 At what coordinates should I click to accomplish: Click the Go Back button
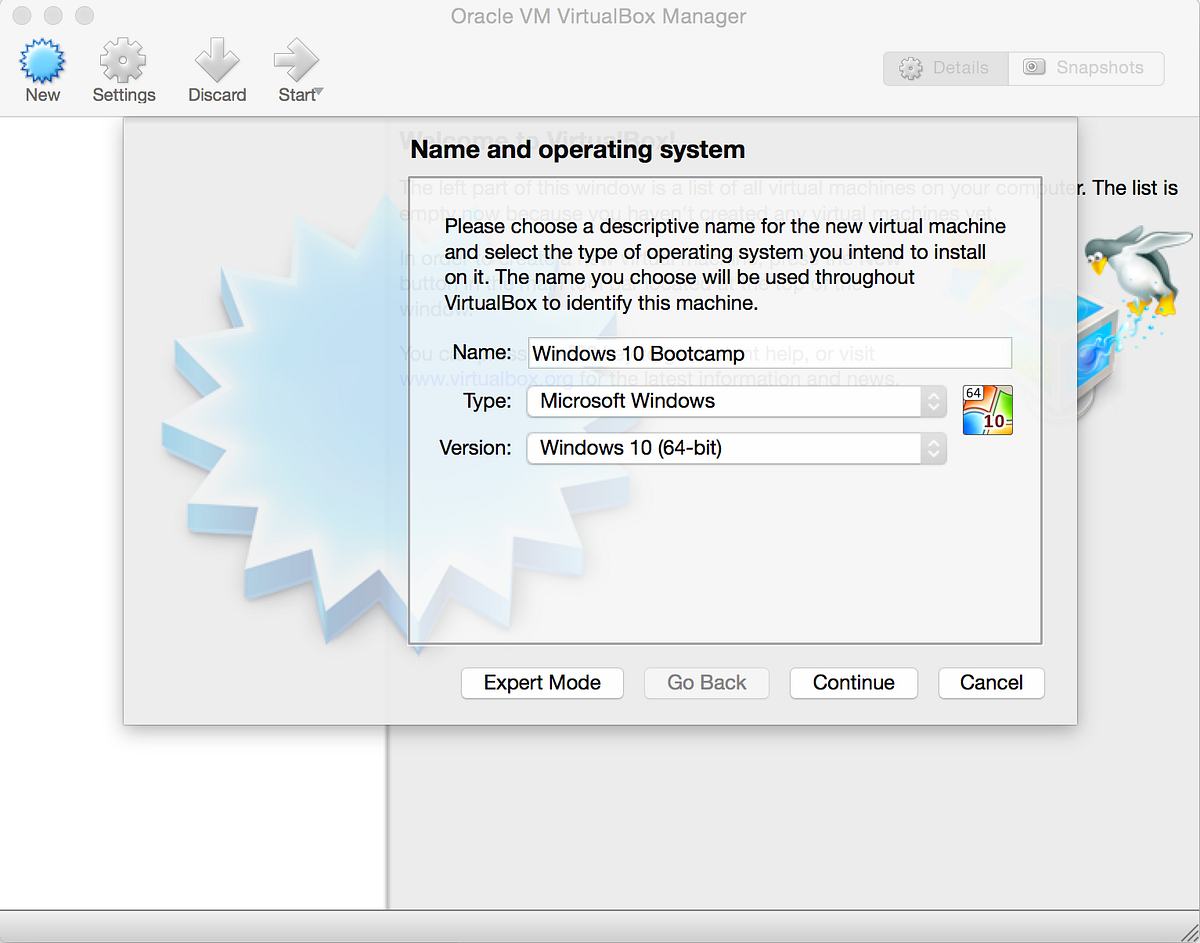pyautogui.click(x=706, y=683)
